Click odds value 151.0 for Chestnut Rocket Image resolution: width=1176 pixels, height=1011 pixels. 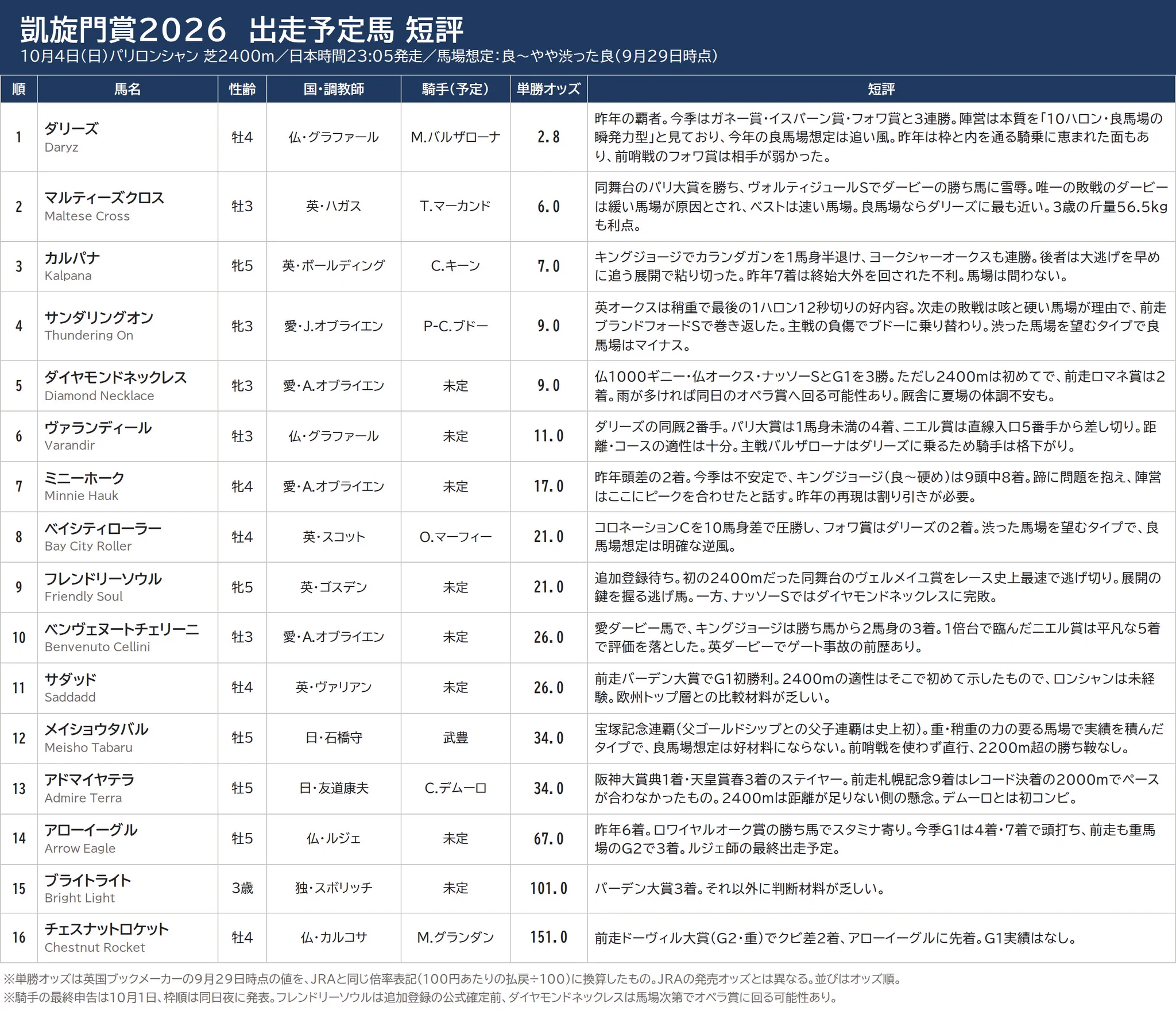pyautogui.click(x=548, y=938)
